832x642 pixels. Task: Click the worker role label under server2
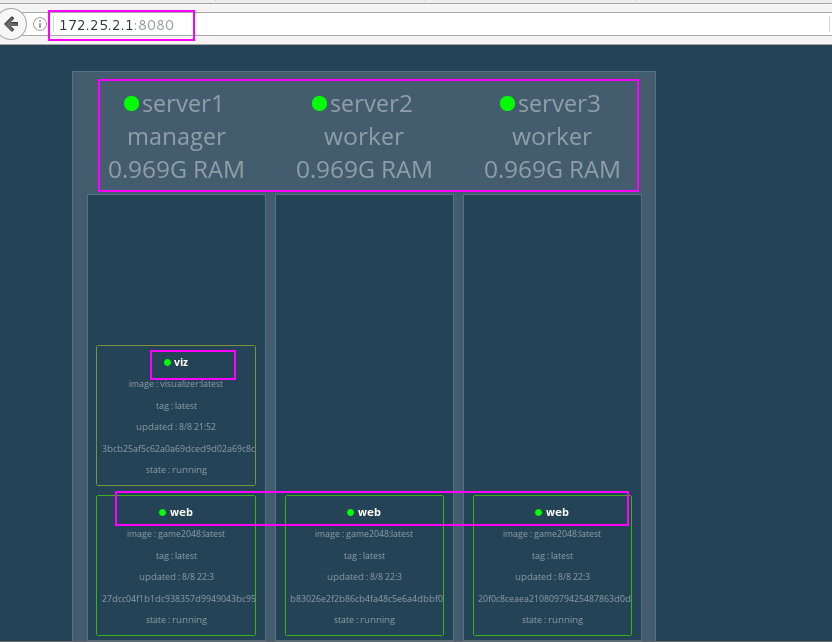[x=364, y=137]
